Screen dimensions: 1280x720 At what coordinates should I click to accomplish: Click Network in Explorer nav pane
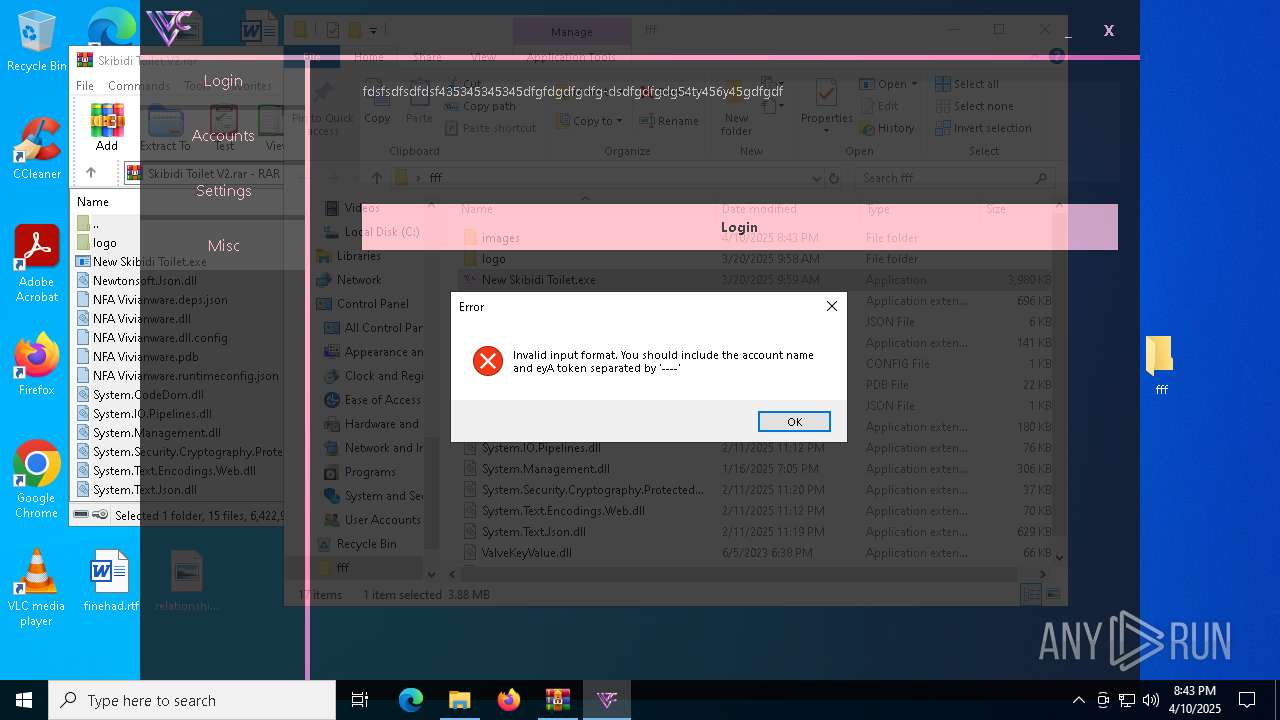(x=359, y=280)
